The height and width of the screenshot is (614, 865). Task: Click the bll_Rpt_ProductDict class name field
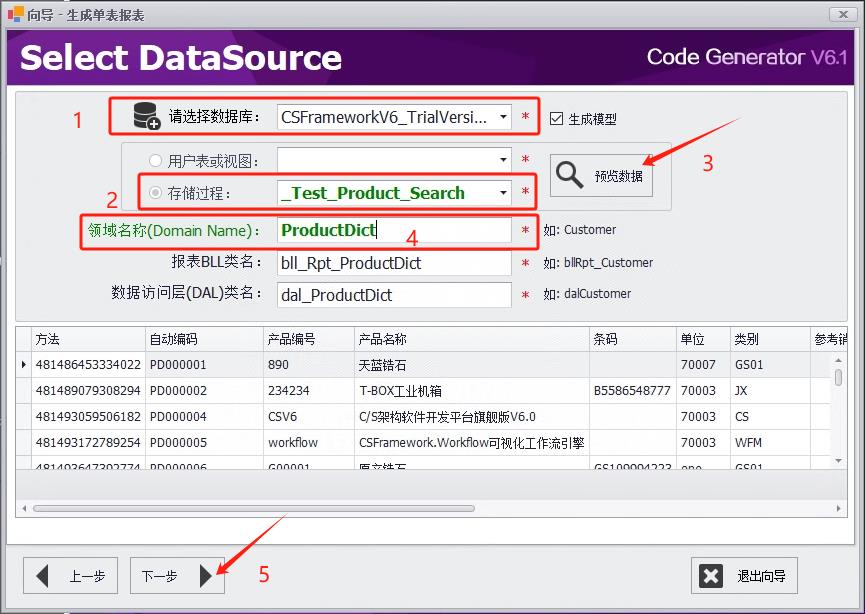tap(394, 266)
